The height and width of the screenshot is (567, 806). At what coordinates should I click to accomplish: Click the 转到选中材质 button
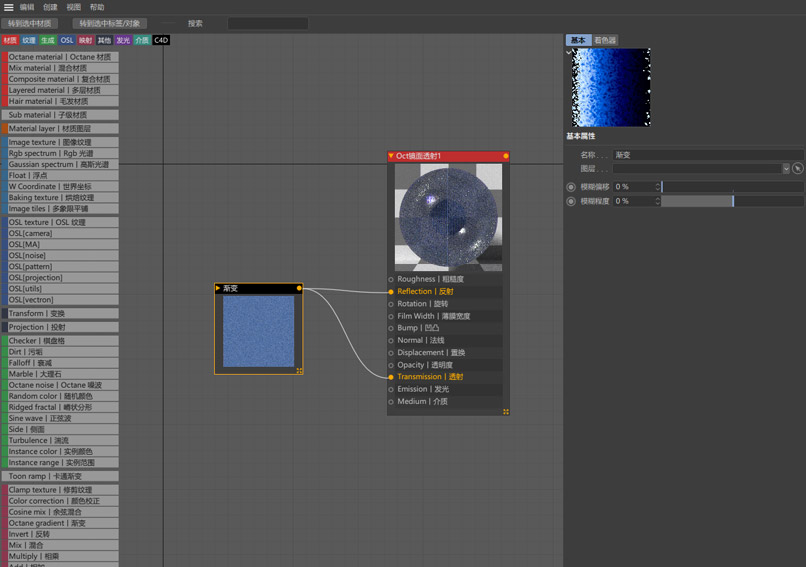coord(29,24)
